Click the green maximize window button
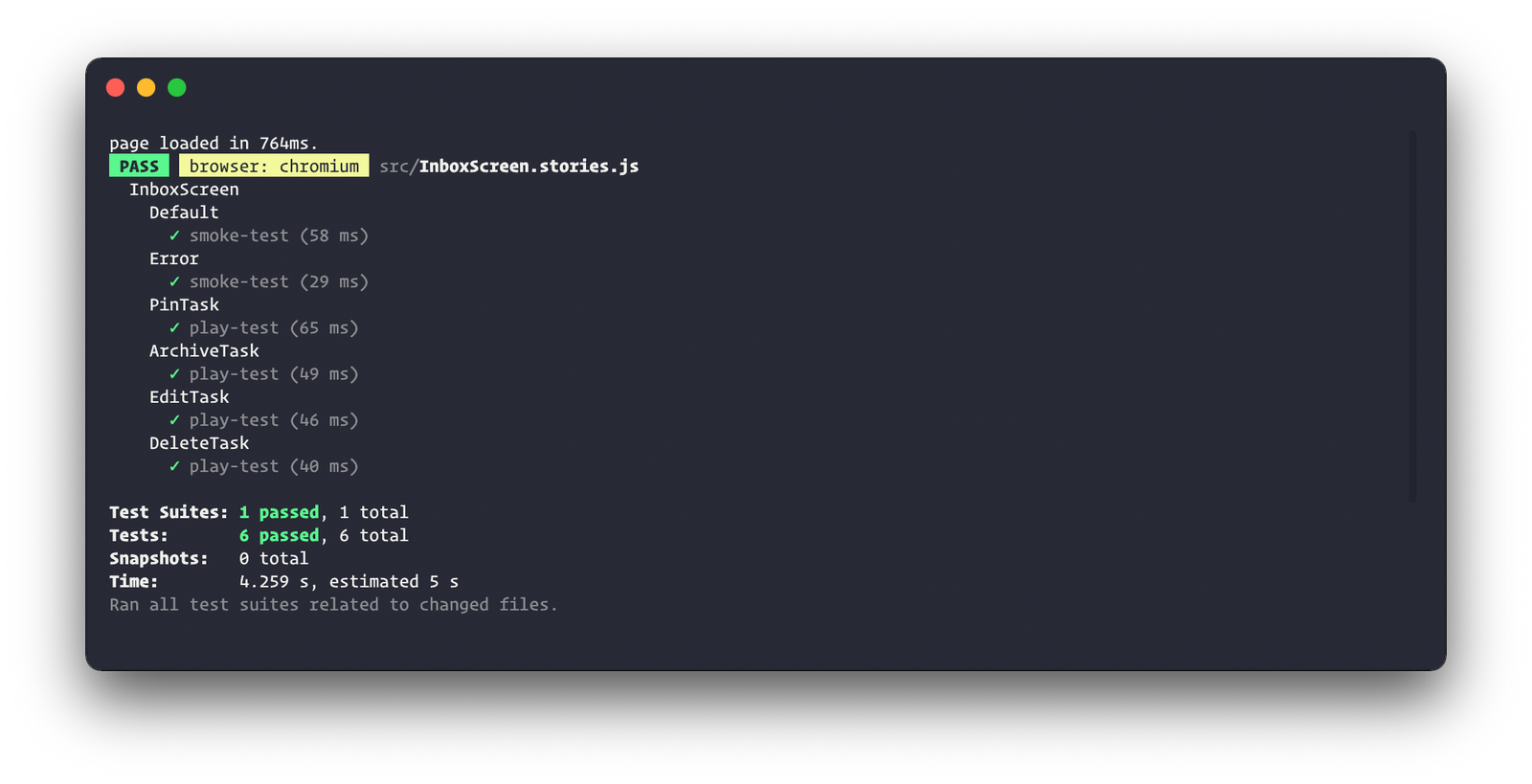Image resolution: width=1532 pixels, height=784 pixels. (177, 88)
